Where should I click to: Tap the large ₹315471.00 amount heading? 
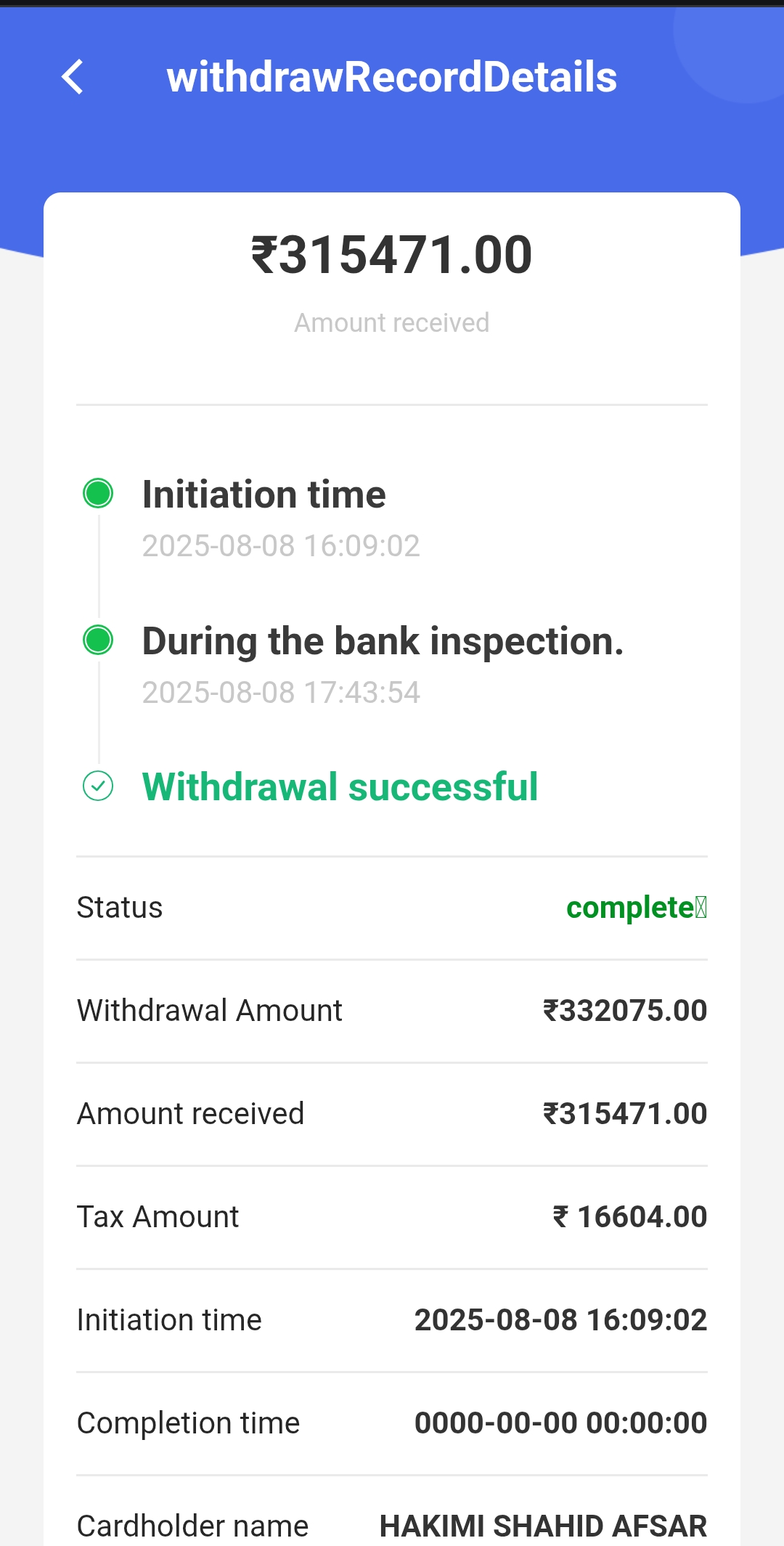pyautogui.click(x=391, y=256)
